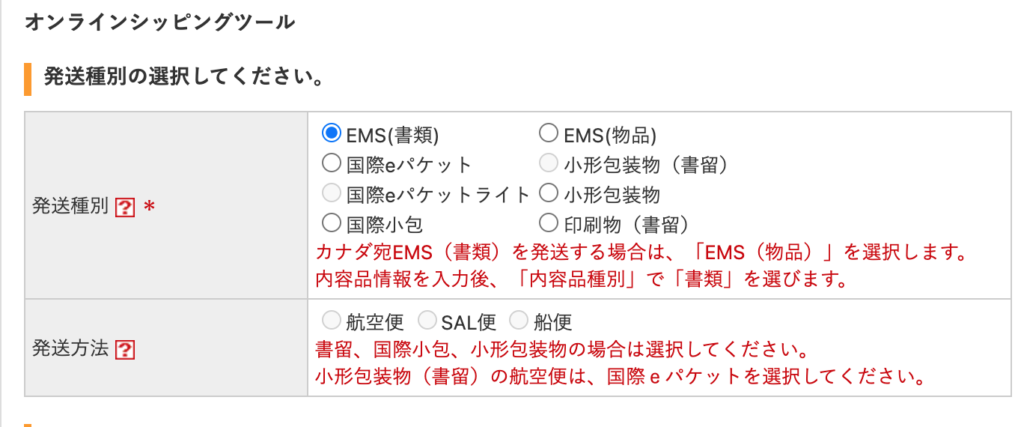Open the help icon beside 発送方法
The image size is (1024, 427).
pos(125,351)
